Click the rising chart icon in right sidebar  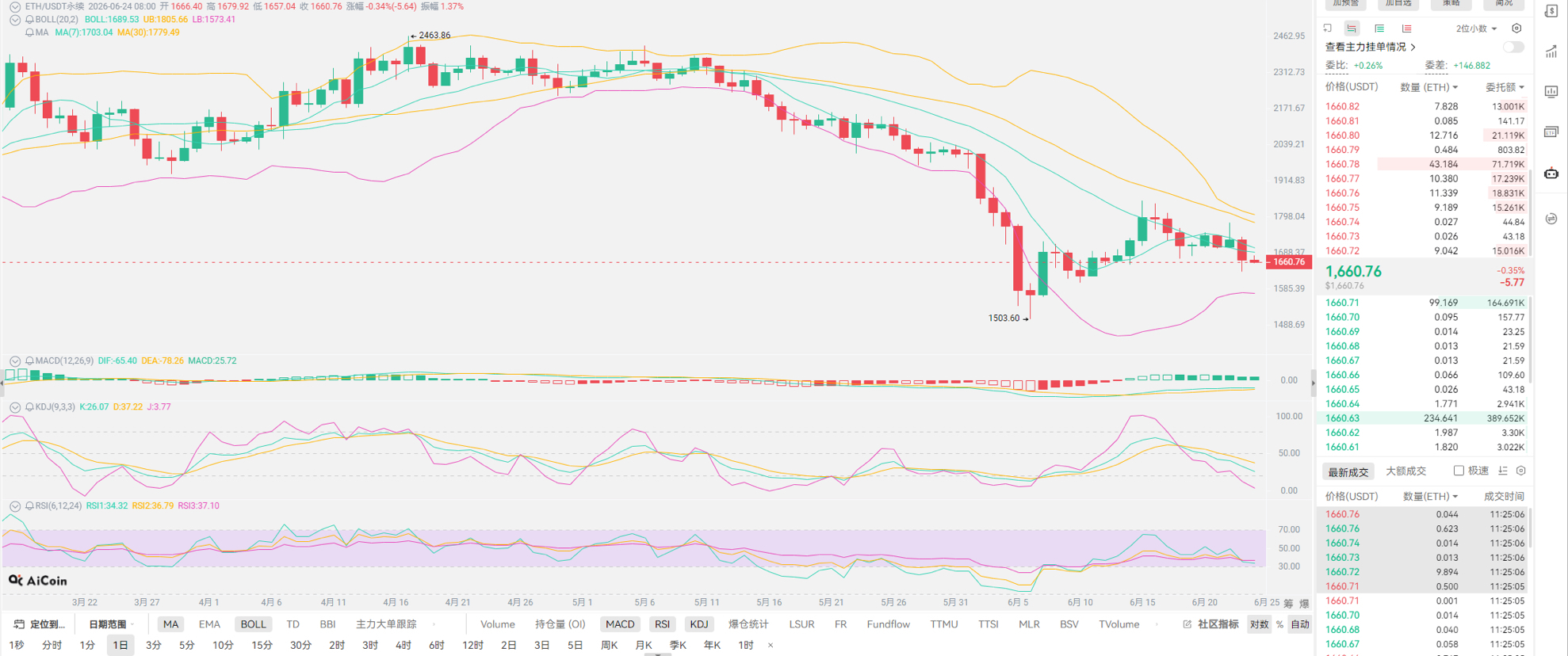1551,52
